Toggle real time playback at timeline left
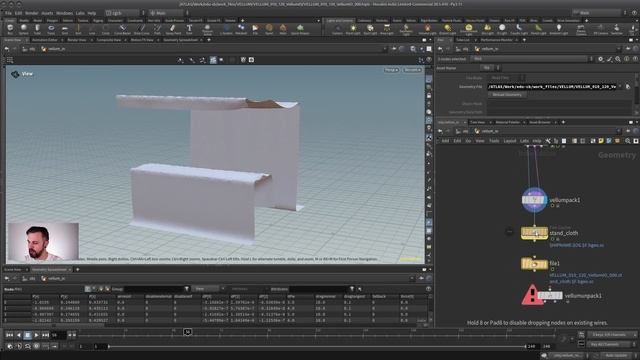The height and width of the screenshot is (360, 640). (x=10, y=346)
